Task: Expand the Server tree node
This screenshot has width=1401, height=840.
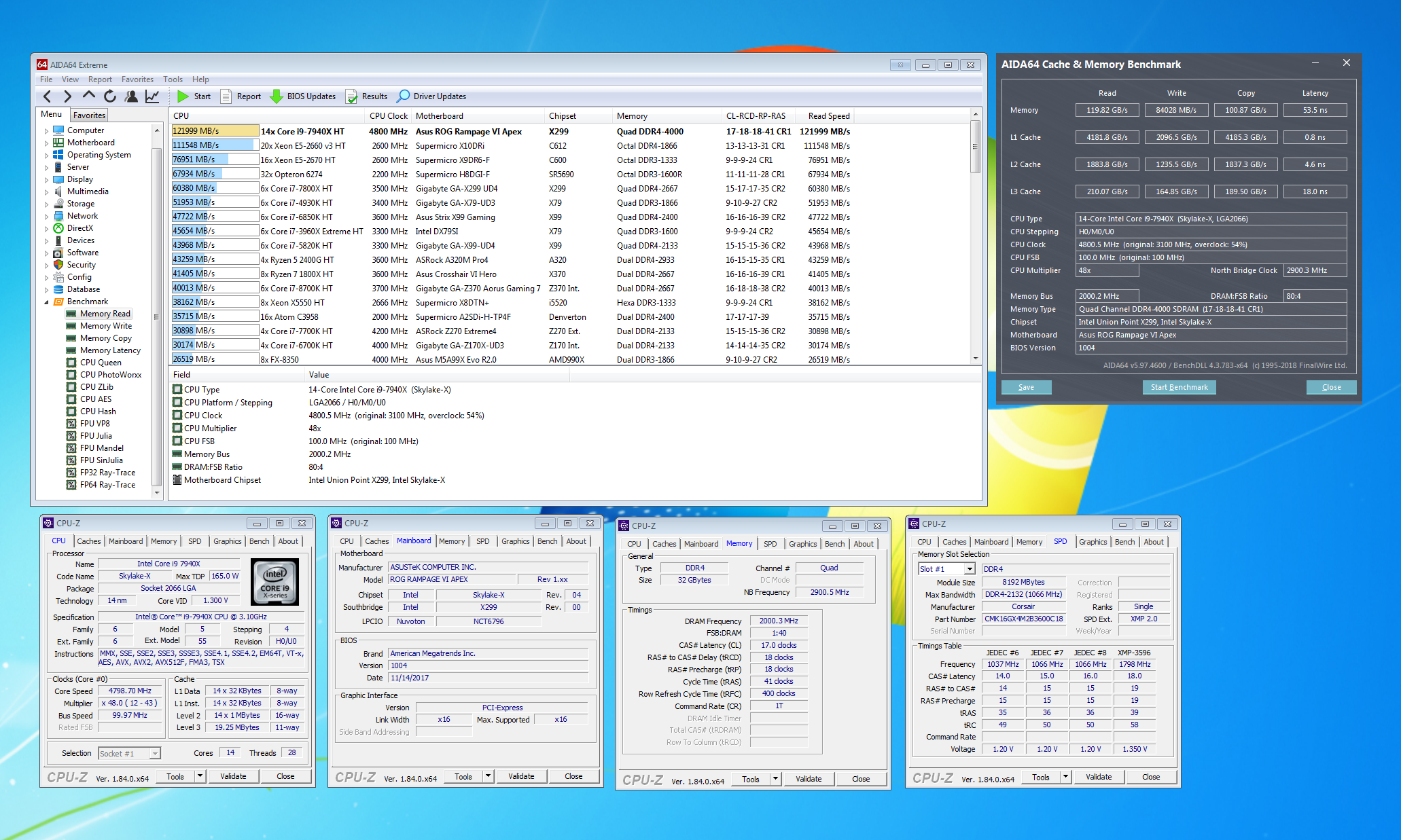Action: [x=46, y=168]
